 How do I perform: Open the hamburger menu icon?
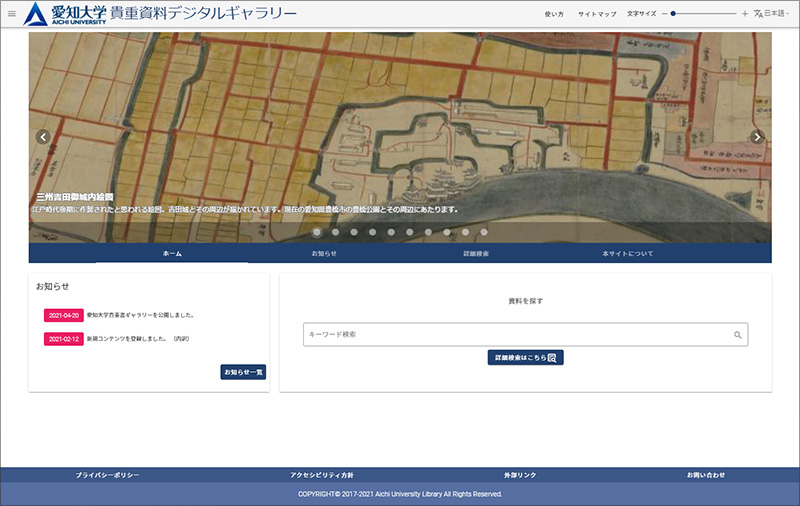[x=12, y=14]
